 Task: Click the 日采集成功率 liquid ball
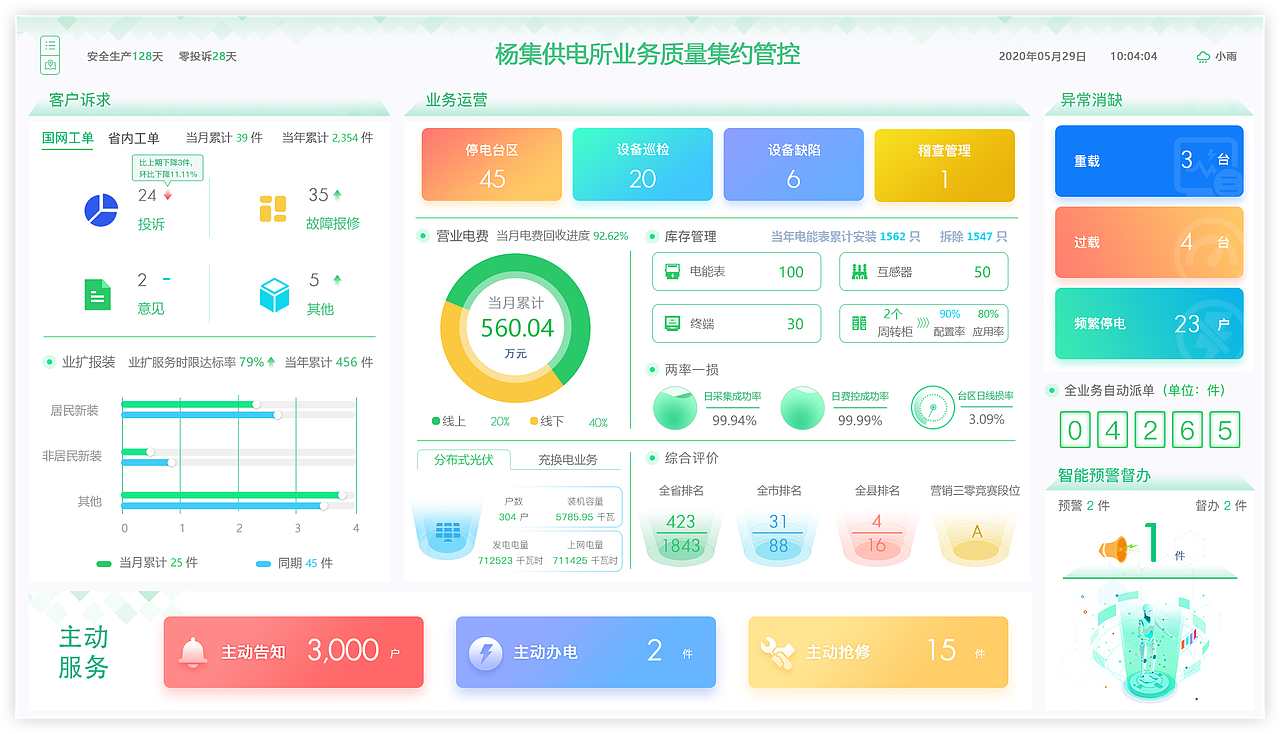pos(675,408)
